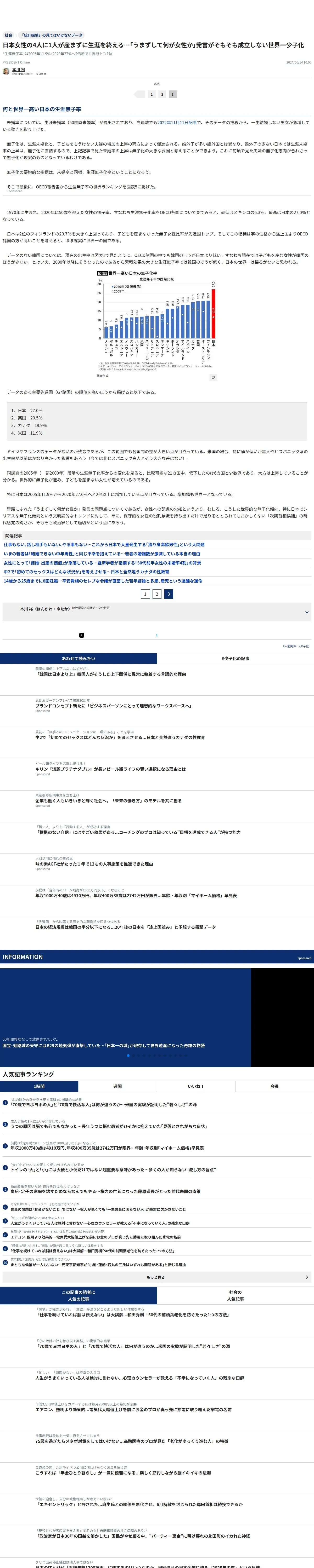
Task: Open rank 3 年収1000万40歳は4910万円 ranking entry
Action: [x=107, y=1149]
